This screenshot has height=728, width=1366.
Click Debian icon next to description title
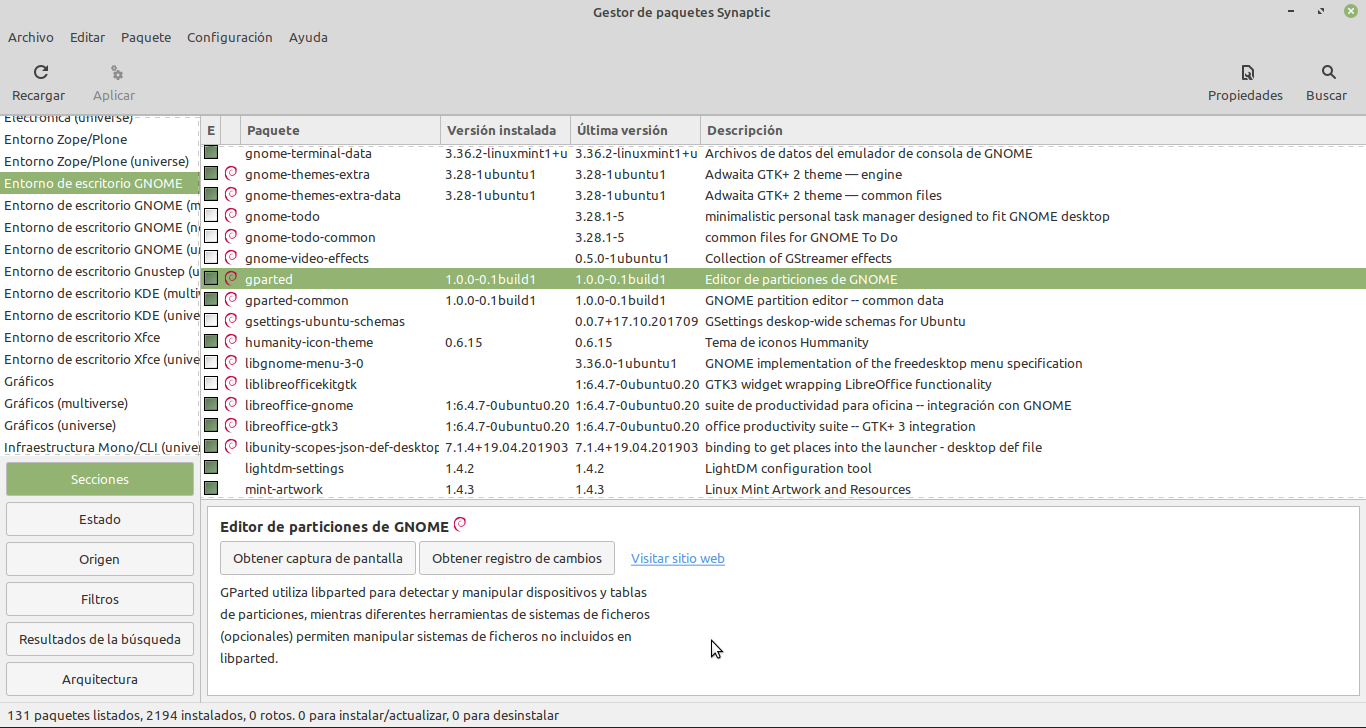[460, 524]
